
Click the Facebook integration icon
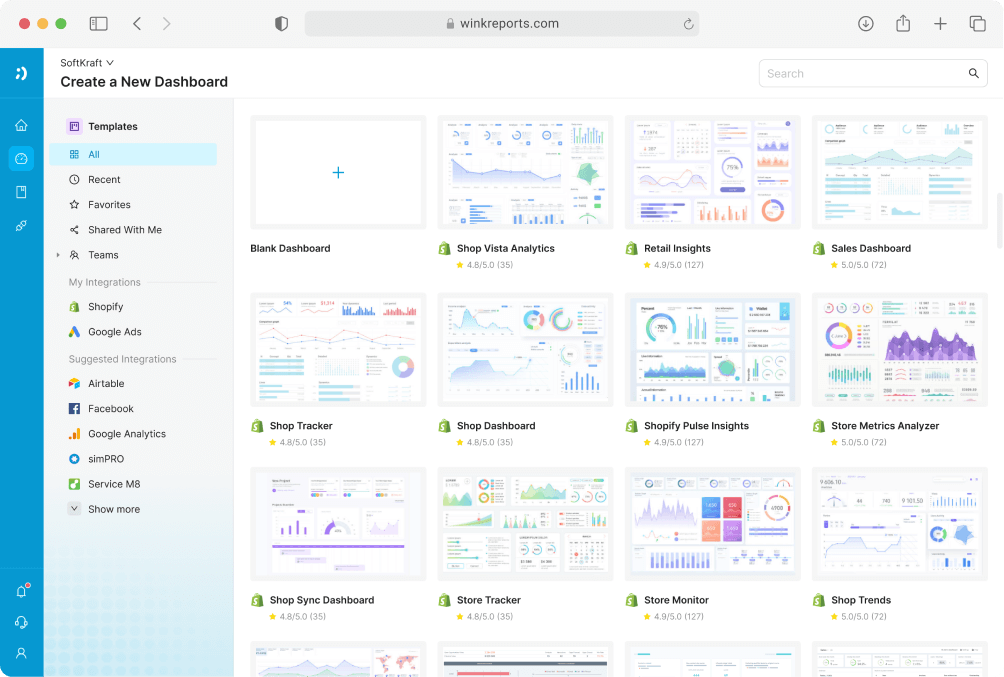coord(74,409)
